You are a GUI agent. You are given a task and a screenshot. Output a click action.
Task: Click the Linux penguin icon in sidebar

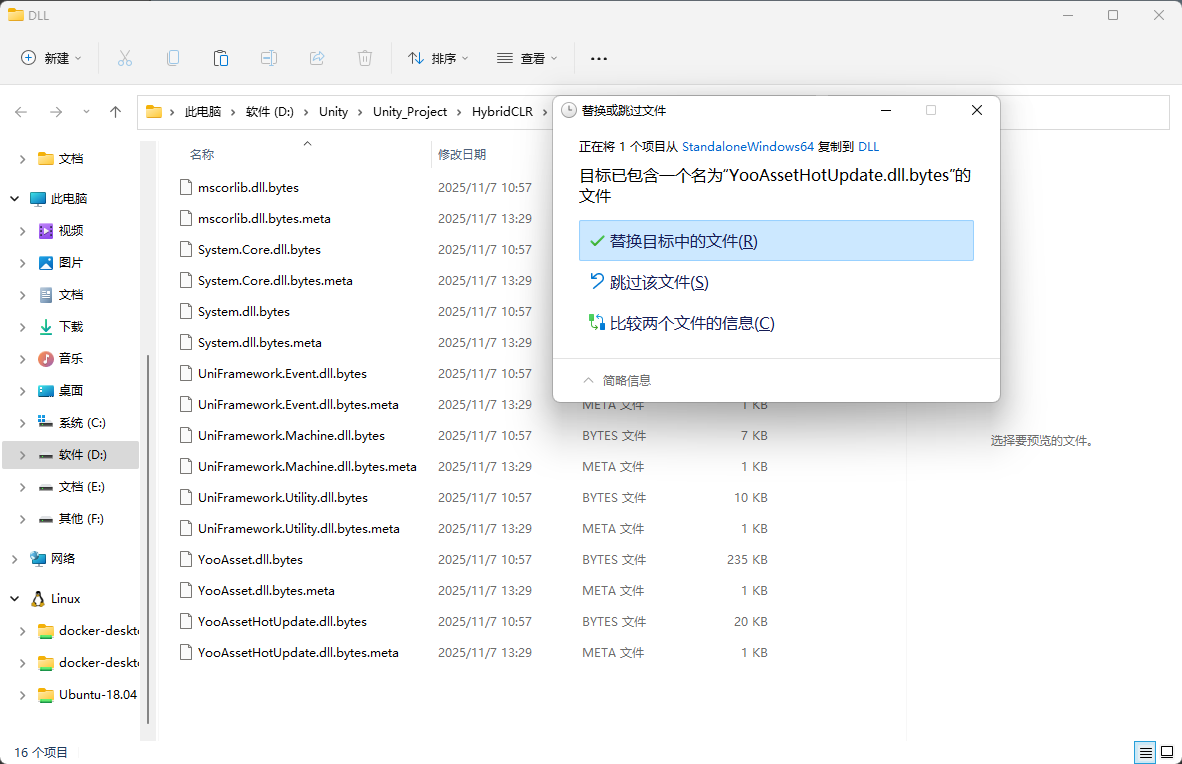38,599
